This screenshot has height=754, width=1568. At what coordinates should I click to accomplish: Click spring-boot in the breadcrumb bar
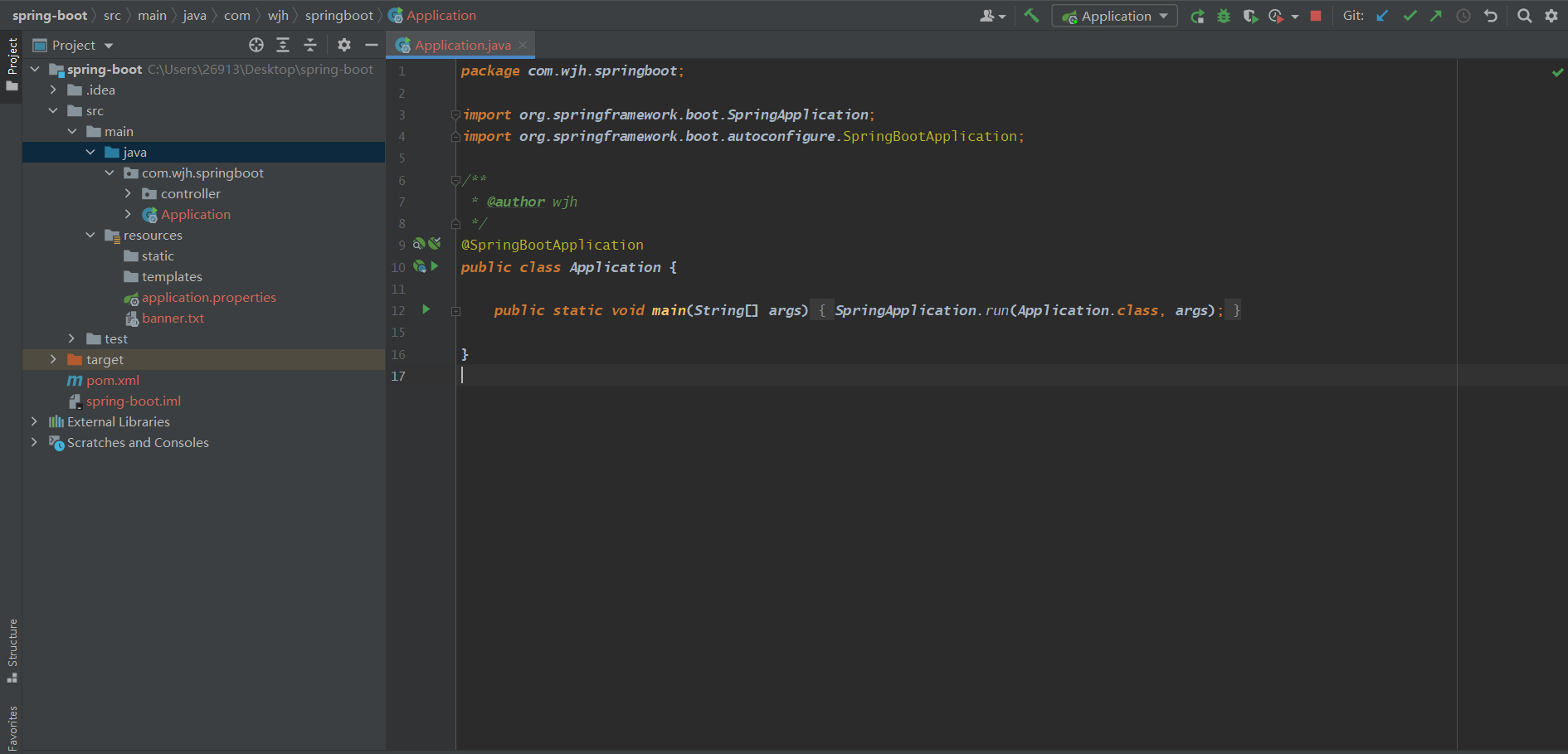point(50,15)
